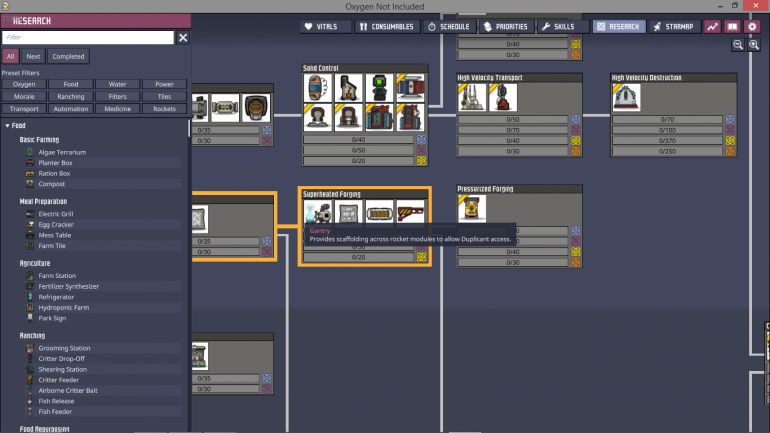Select the Completed filter toggle

[68, 56]
